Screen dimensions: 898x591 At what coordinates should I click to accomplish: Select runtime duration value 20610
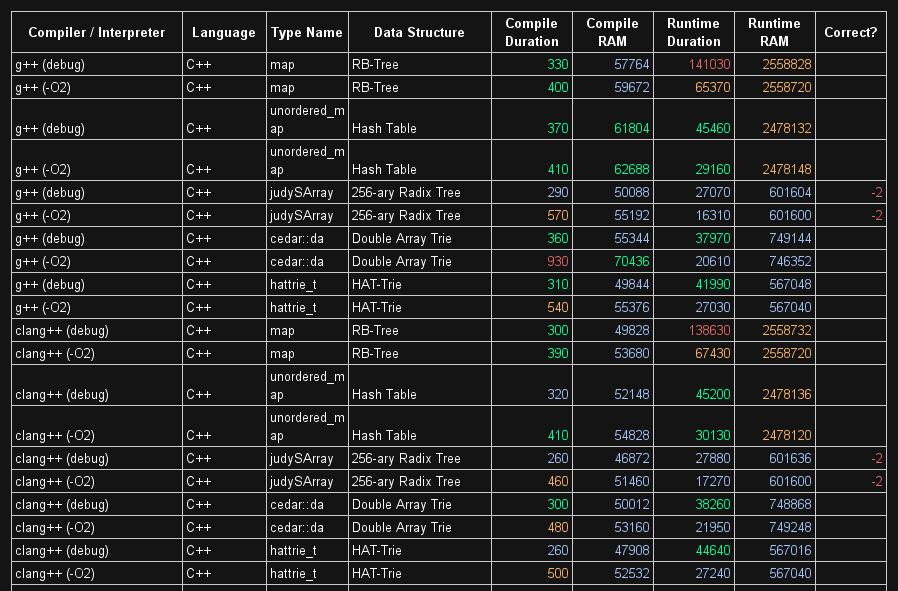pos(712,261)
